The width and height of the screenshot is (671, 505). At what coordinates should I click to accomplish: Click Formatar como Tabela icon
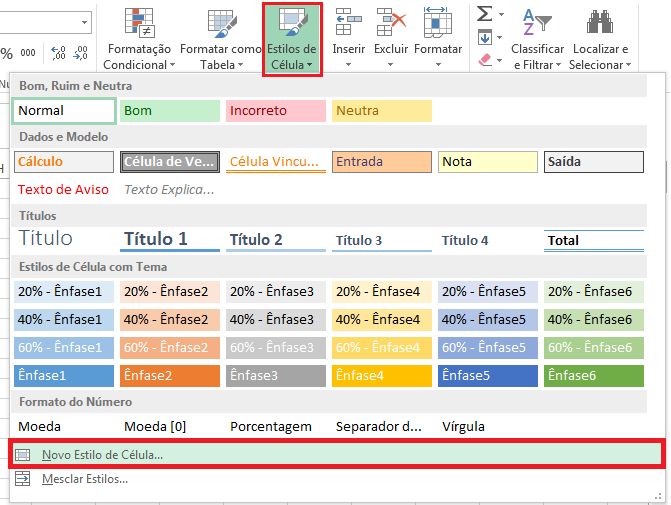(x=222, y=24)
